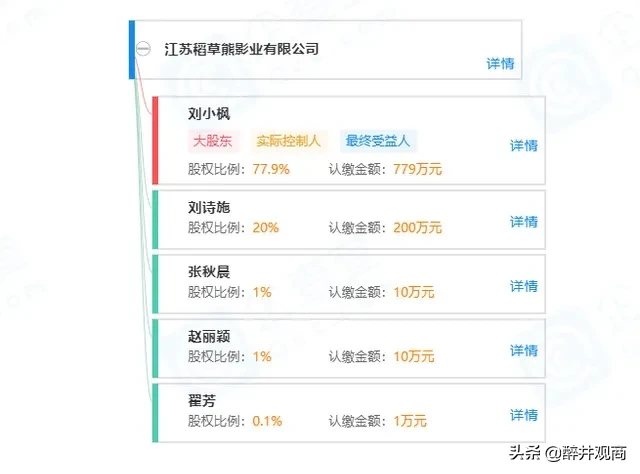Open 详情 for the company header

[500, 64]
